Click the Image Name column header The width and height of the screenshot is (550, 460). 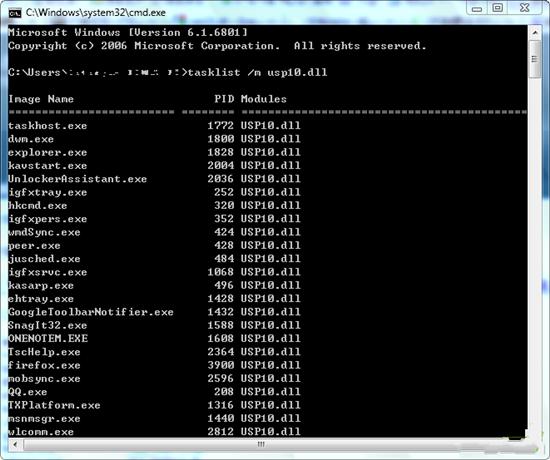click(x=41, y=99)
